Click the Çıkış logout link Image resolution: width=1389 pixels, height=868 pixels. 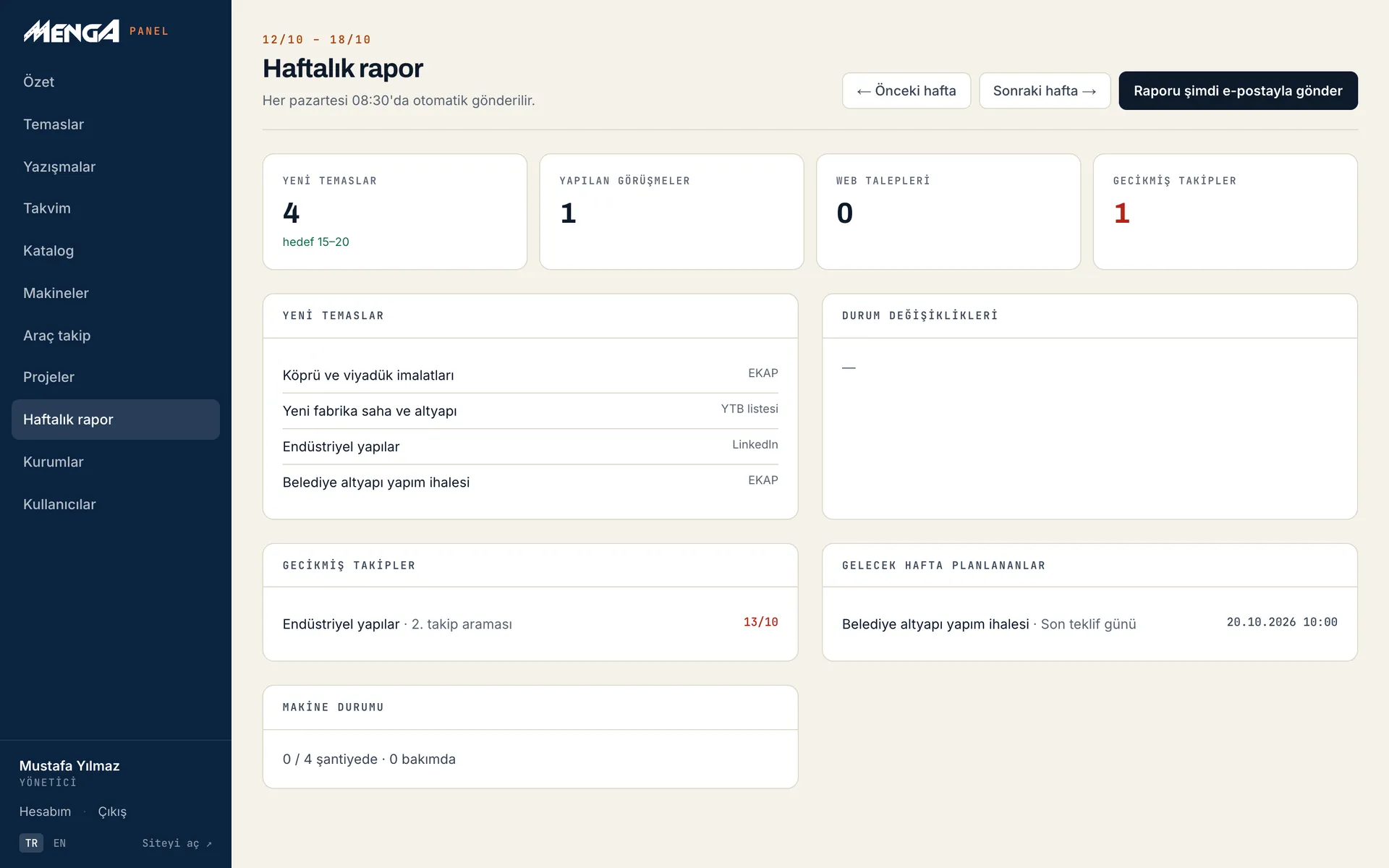112,812
